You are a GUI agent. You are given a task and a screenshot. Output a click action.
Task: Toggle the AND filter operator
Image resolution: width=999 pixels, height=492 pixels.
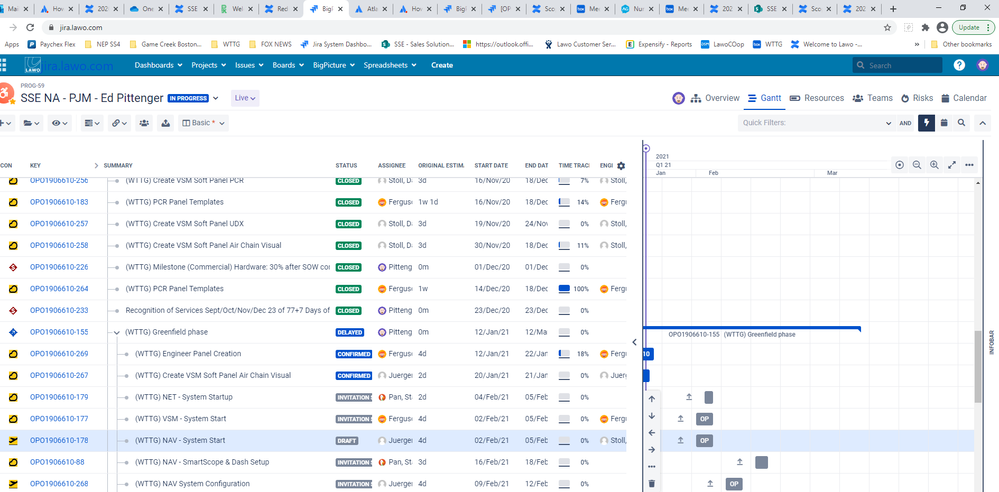pos(905,123)
